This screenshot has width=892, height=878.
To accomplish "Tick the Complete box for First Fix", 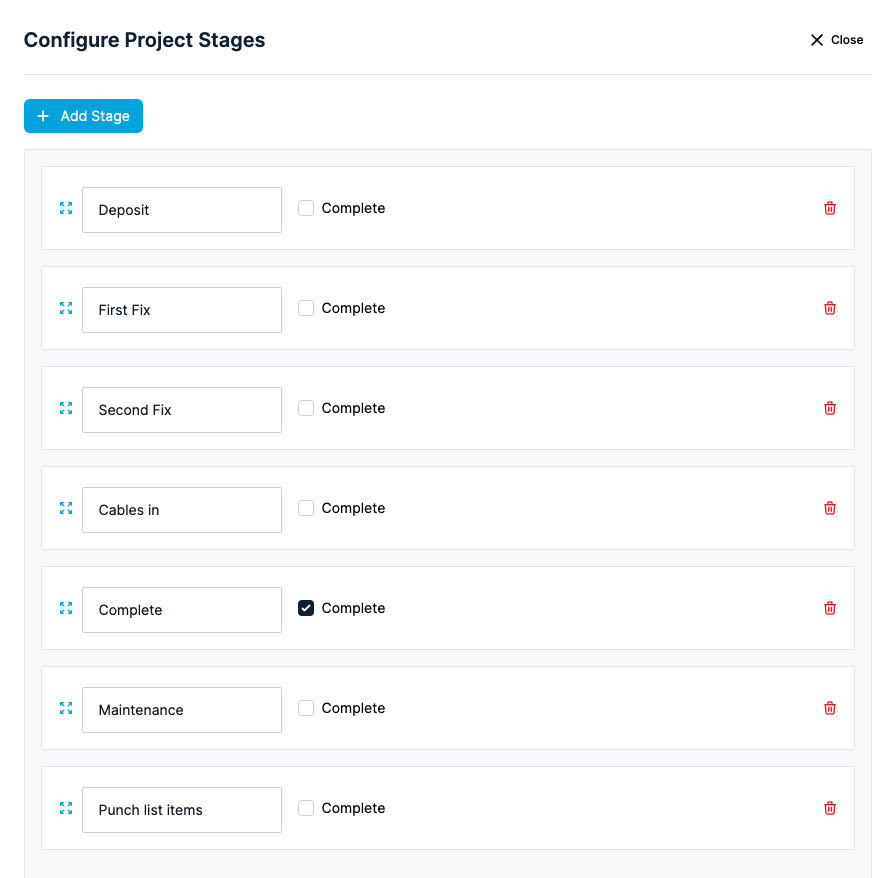I will tap(306, 308).
